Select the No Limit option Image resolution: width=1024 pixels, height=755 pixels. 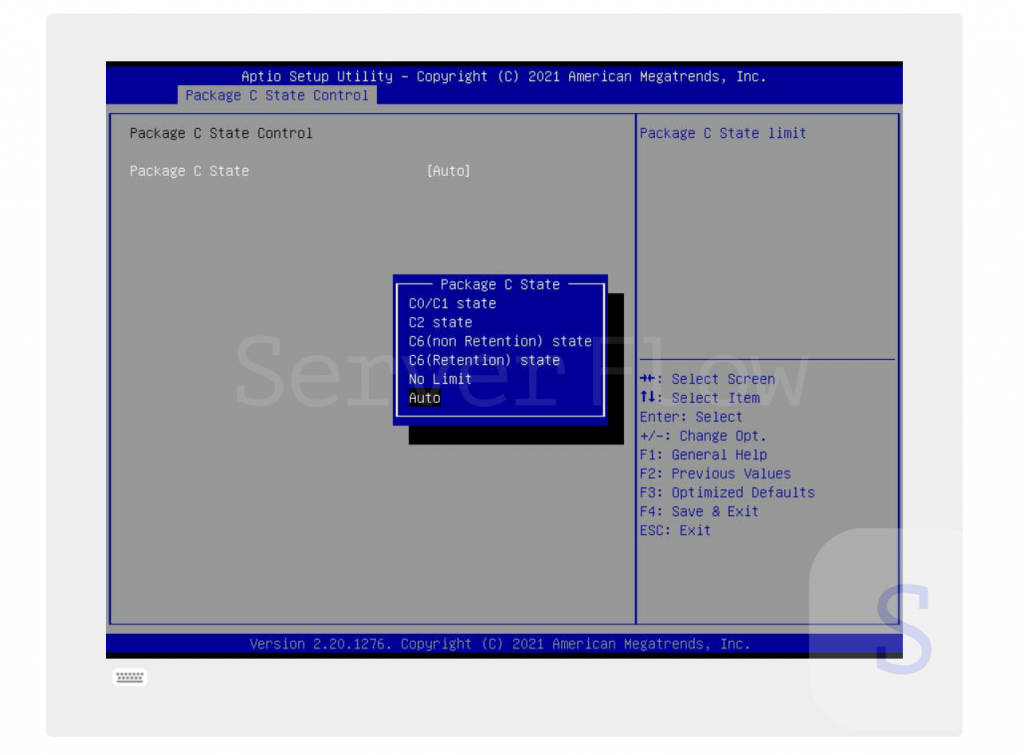440,380
